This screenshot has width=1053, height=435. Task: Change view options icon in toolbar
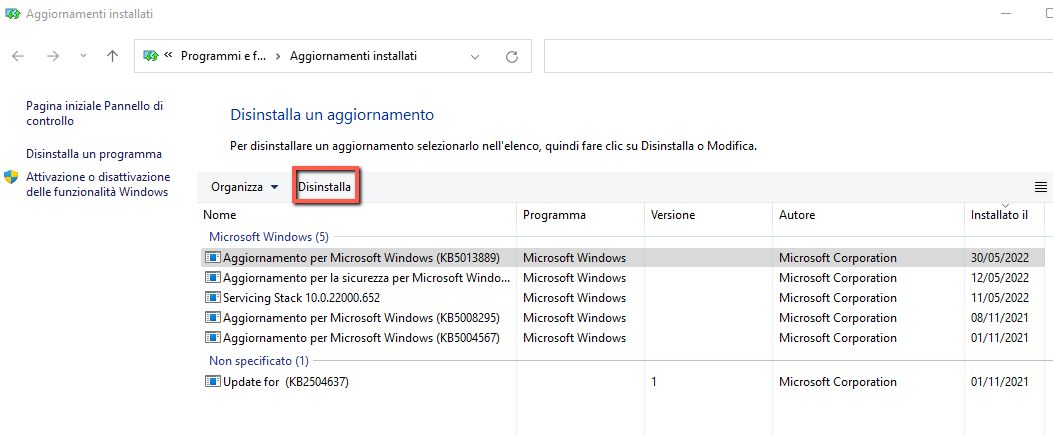coord(1041,187)
